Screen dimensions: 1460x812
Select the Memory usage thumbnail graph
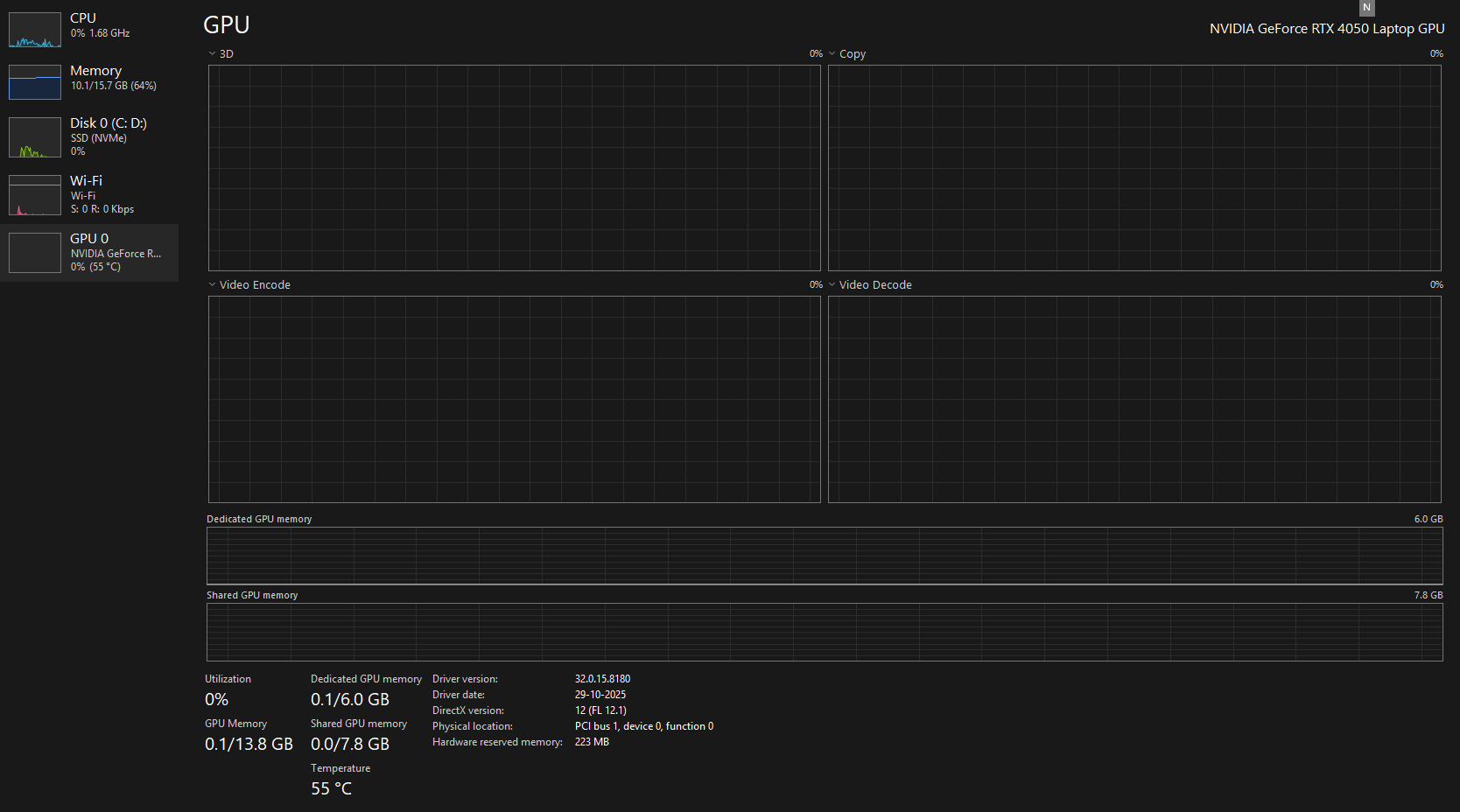35,82
